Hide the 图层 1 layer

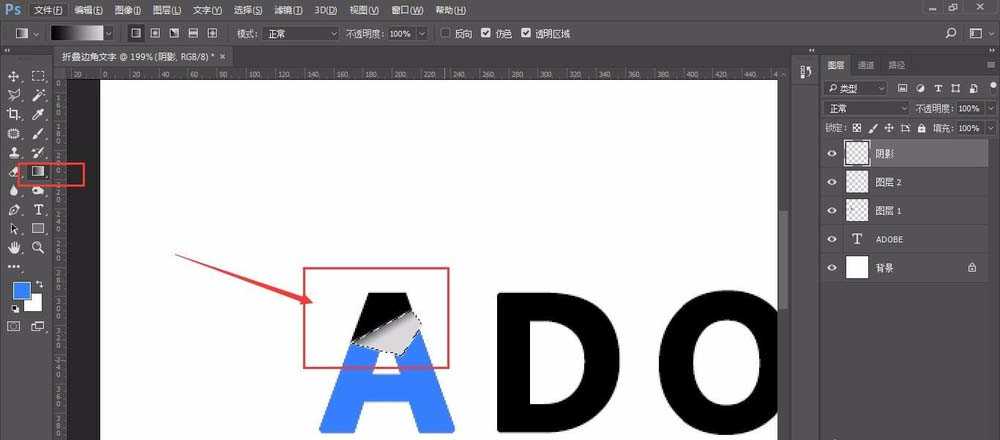click(831, 210)
